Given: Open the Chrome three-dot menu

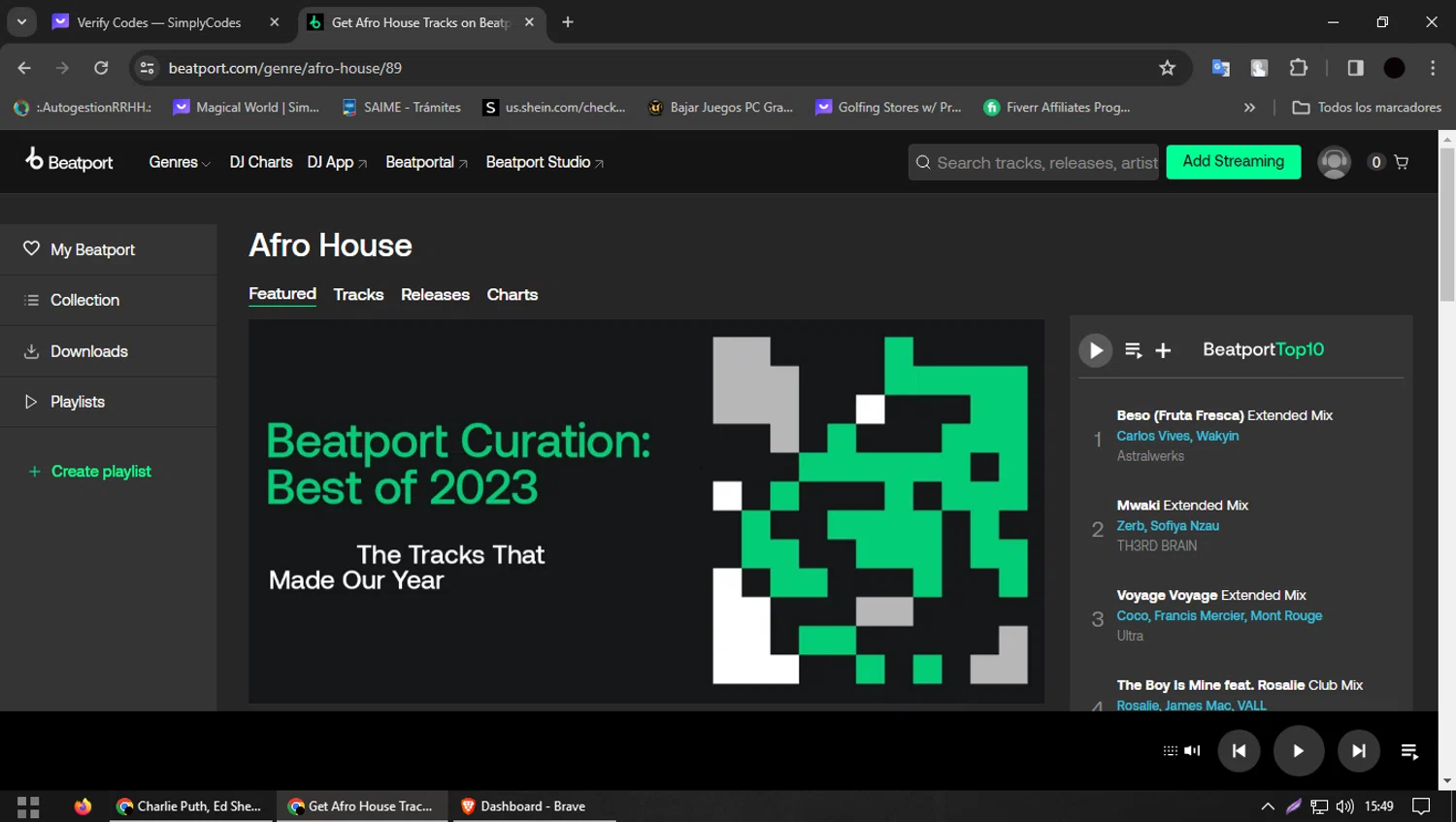Looking at the screenshot, I should (x=1433, y=68).
